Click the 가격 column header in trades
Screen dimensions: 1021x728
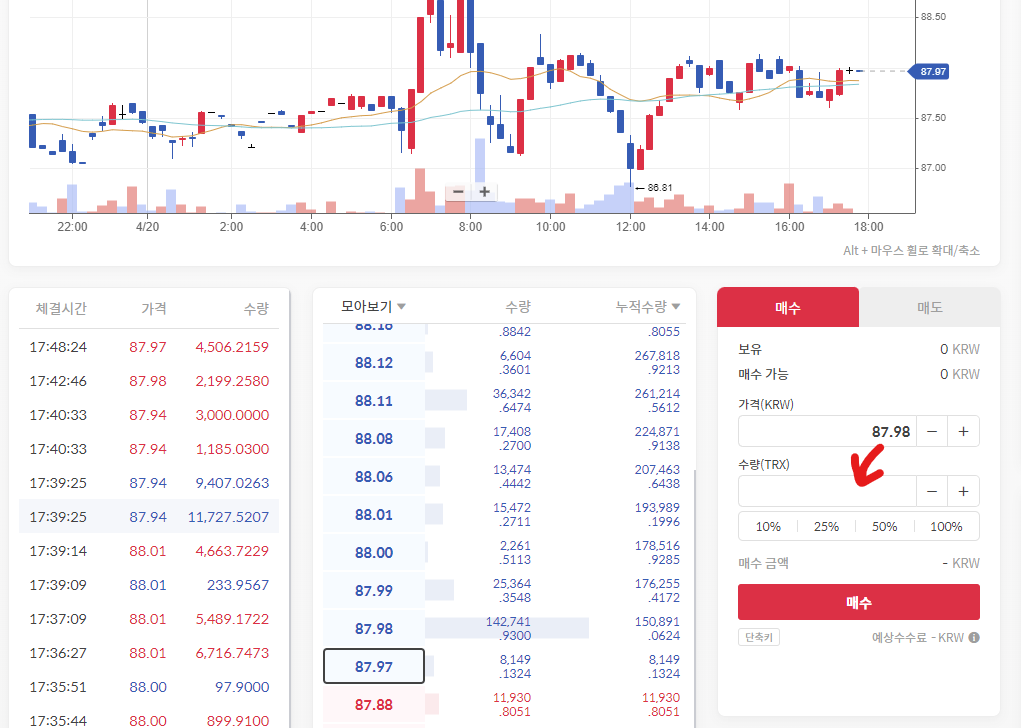(154, 308)
